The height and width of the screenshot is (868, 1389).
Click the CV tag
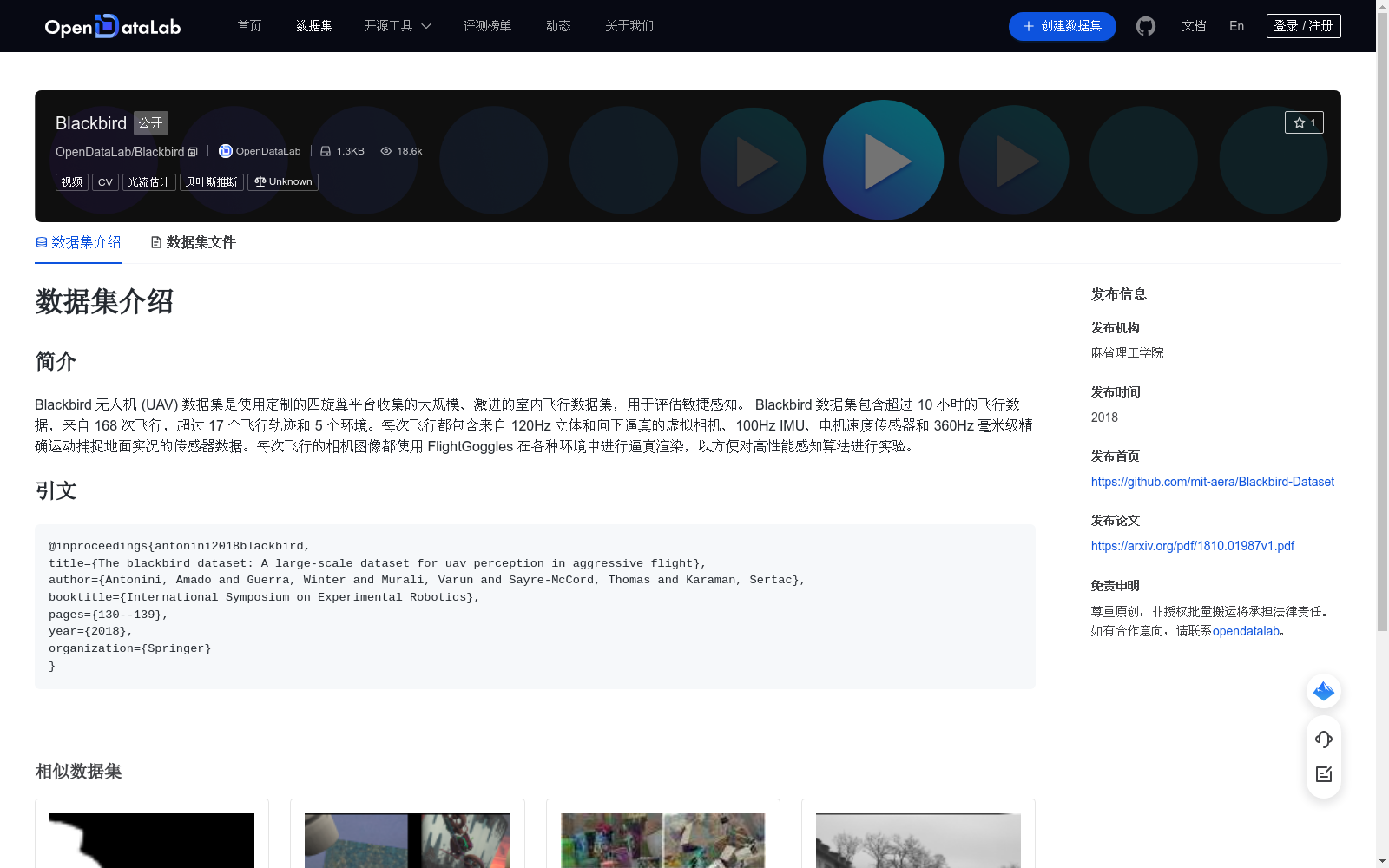[105, 182]
